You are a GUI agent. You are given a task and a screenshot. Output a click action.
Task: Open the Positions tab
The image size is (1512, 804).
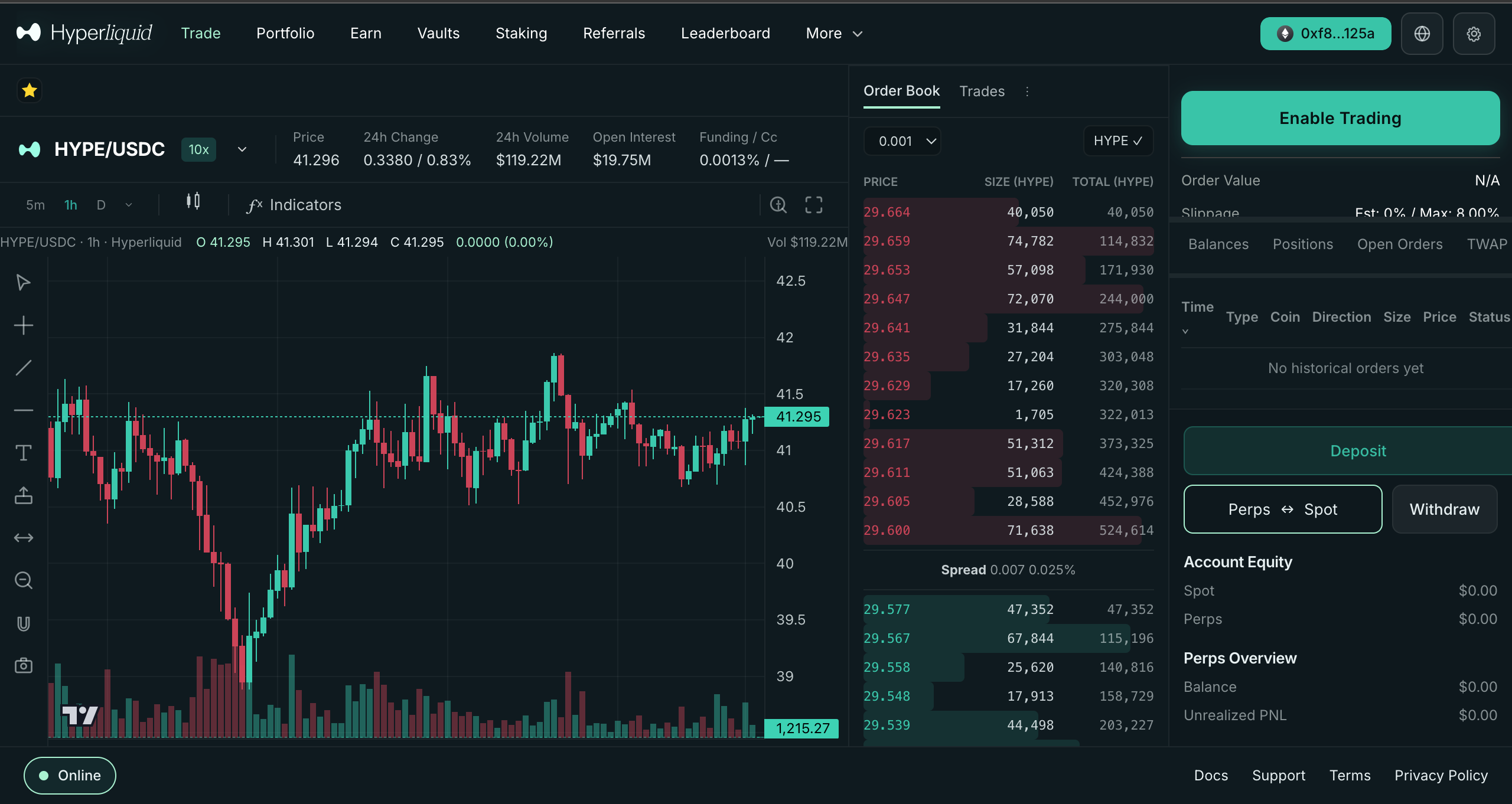[x=1302, y=244]
